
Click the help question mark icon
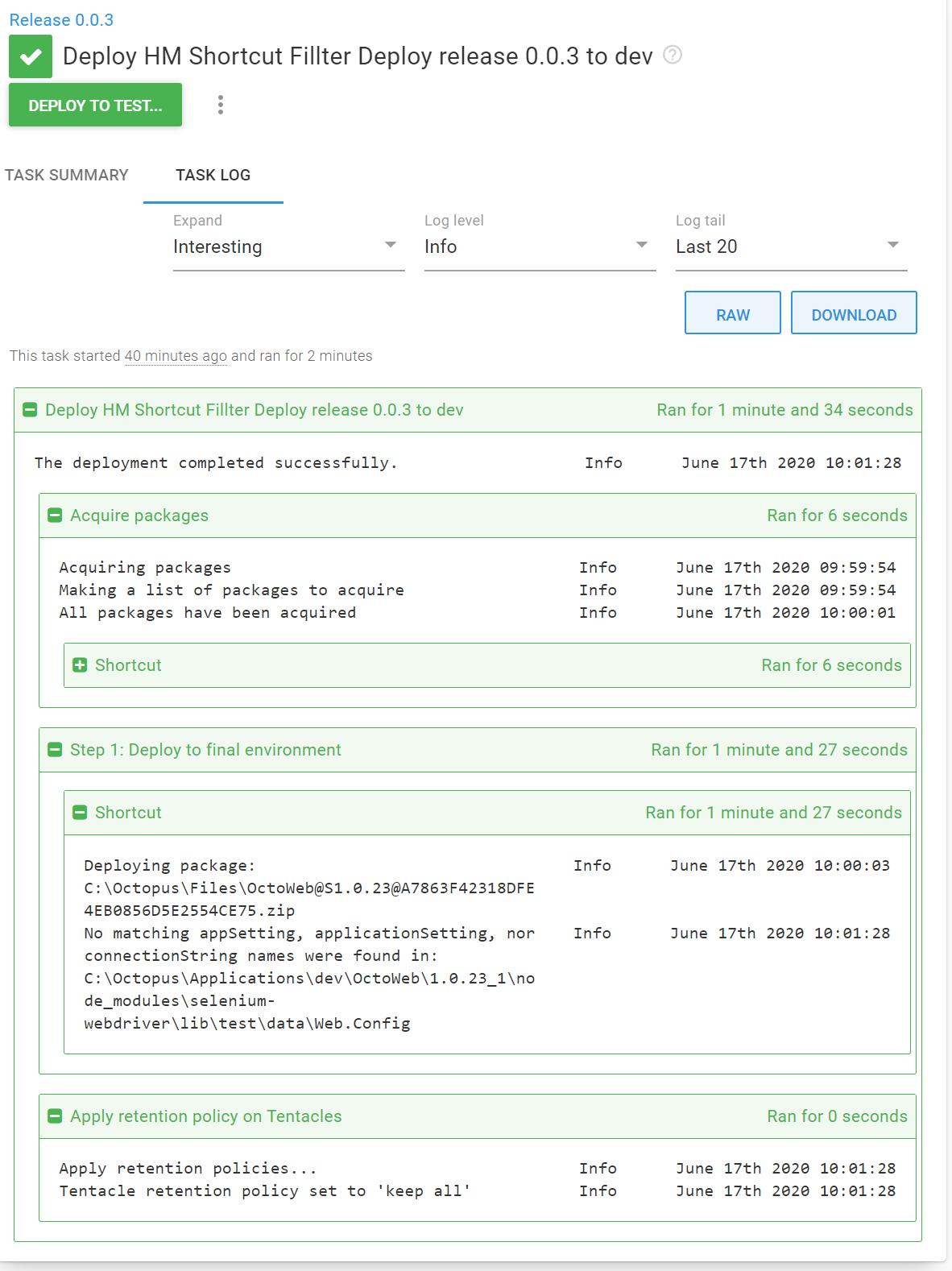tap(672, 55)
